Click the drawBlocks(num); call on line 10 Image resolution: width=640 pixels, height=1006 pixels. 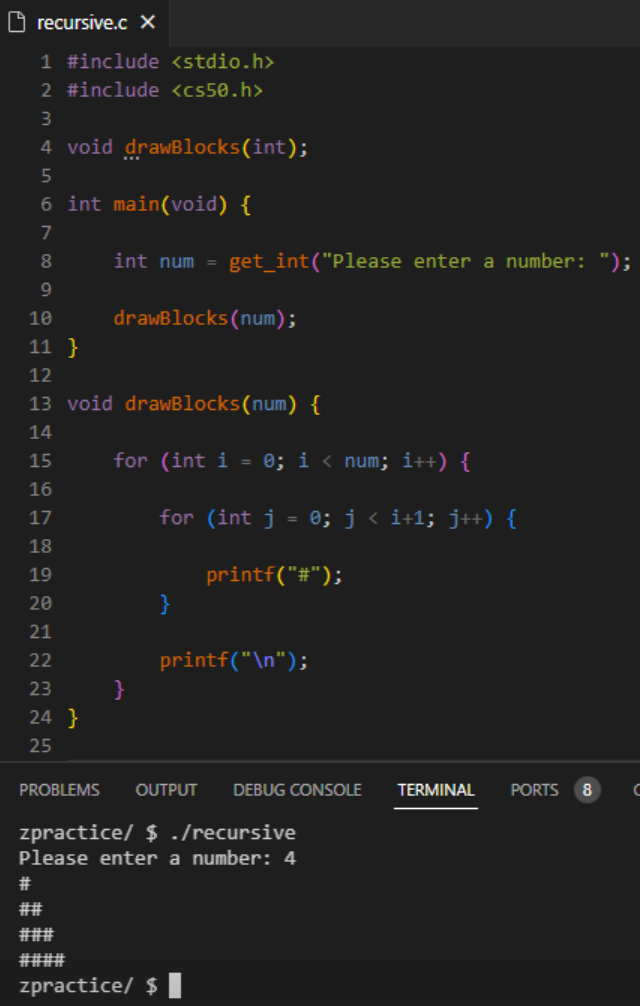click(x=205, y=319)
